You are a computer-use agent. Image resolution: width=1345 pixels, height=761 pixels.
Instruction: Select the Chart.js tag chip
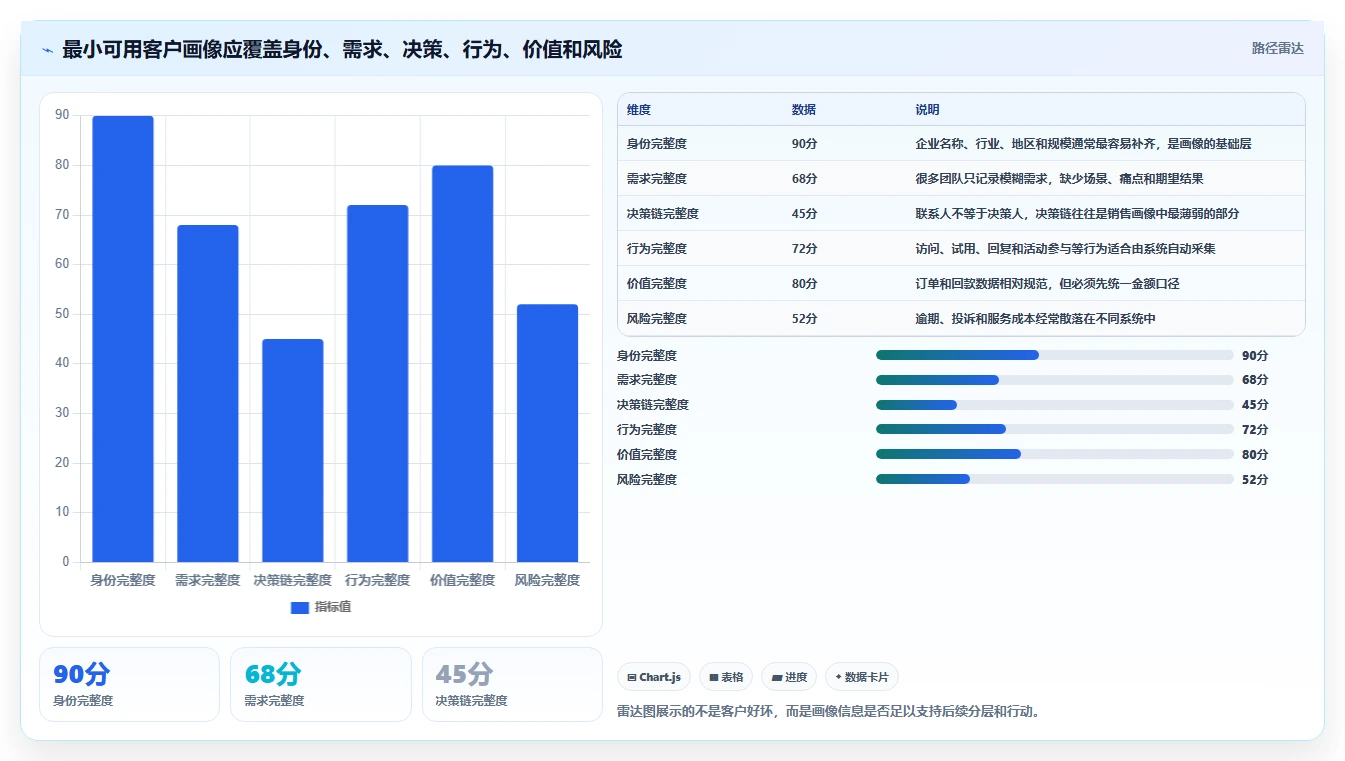click(x=654, y=677)
